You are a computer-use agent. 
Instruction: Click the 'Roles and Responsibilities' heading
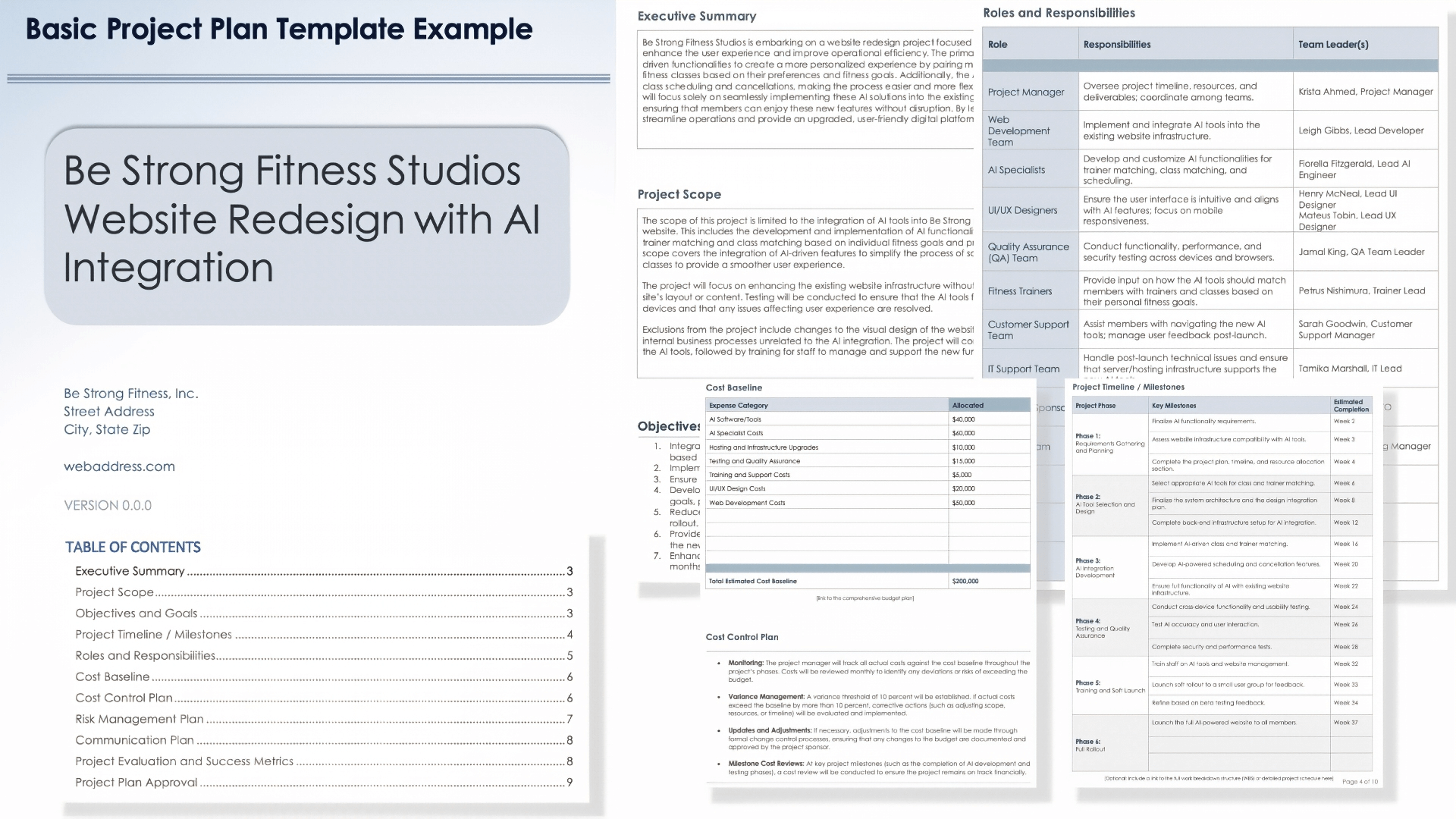pos(1059,13)
